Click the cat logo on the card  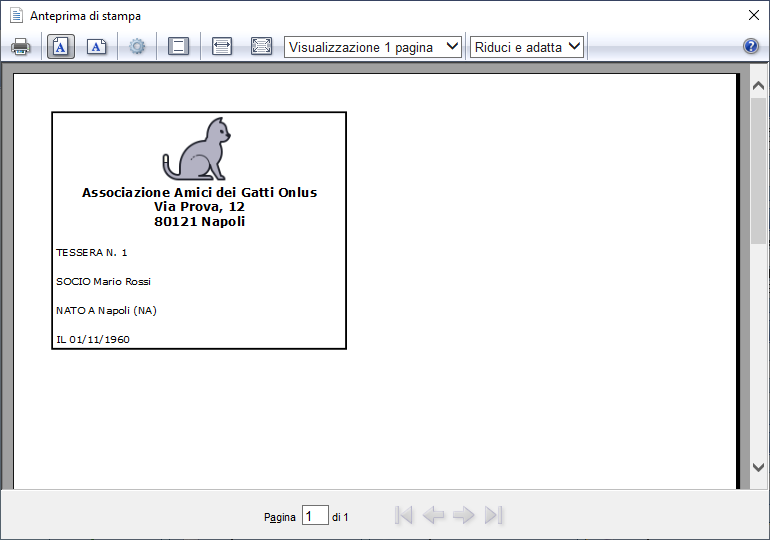click(x=197, y=149)
